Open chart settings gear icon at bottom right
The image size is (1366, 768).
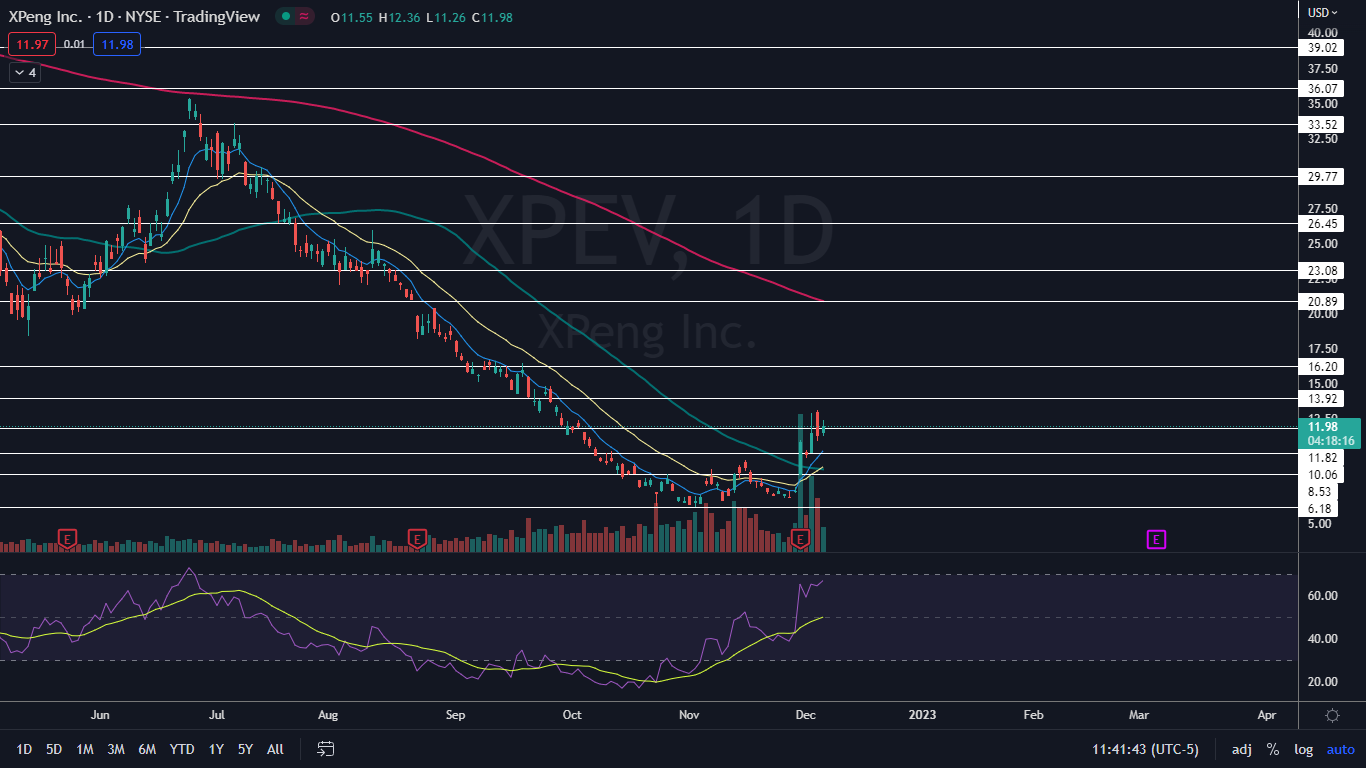[x=1332, y=715]
